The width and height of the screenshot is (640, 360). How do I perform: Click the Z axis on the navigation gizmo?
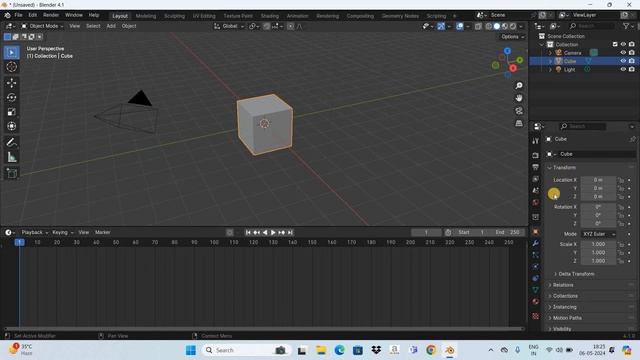(x=507, y=51)
